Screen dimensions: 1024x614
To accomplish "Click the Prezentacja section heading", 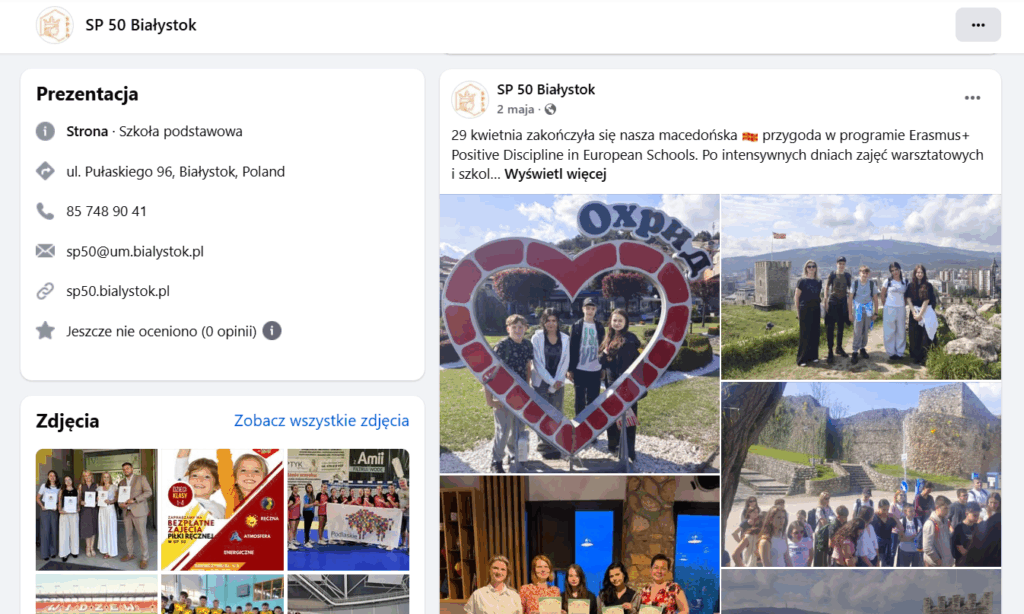I will 87,94.
